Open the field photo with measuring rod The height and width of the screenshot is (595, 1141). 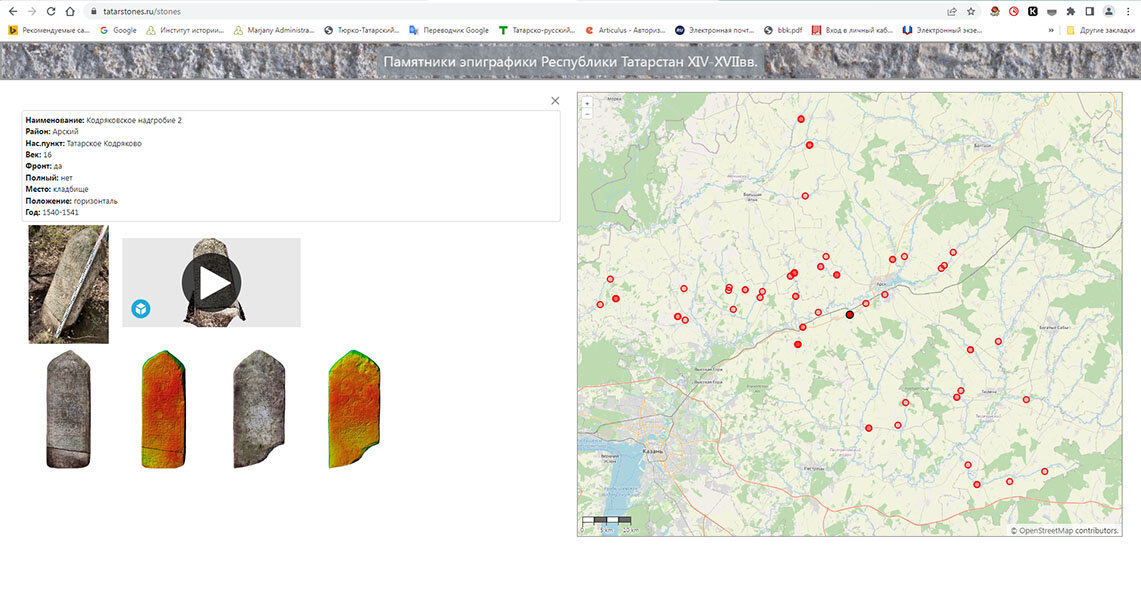pyautogui.click(x=68, y=284)
